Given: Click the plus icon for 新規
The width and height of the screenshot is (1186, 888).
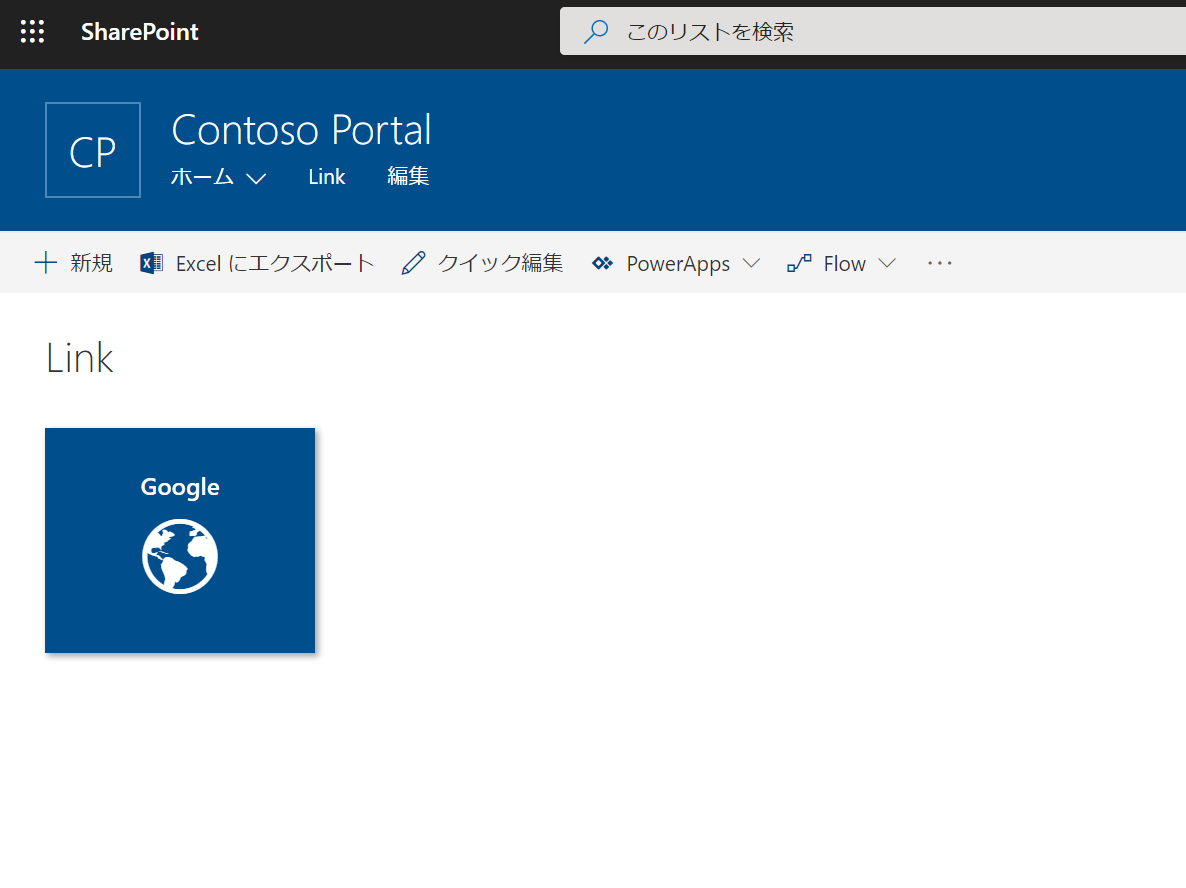Looking at the screenshot, I should pyautogui.click(x=45, y=262).
